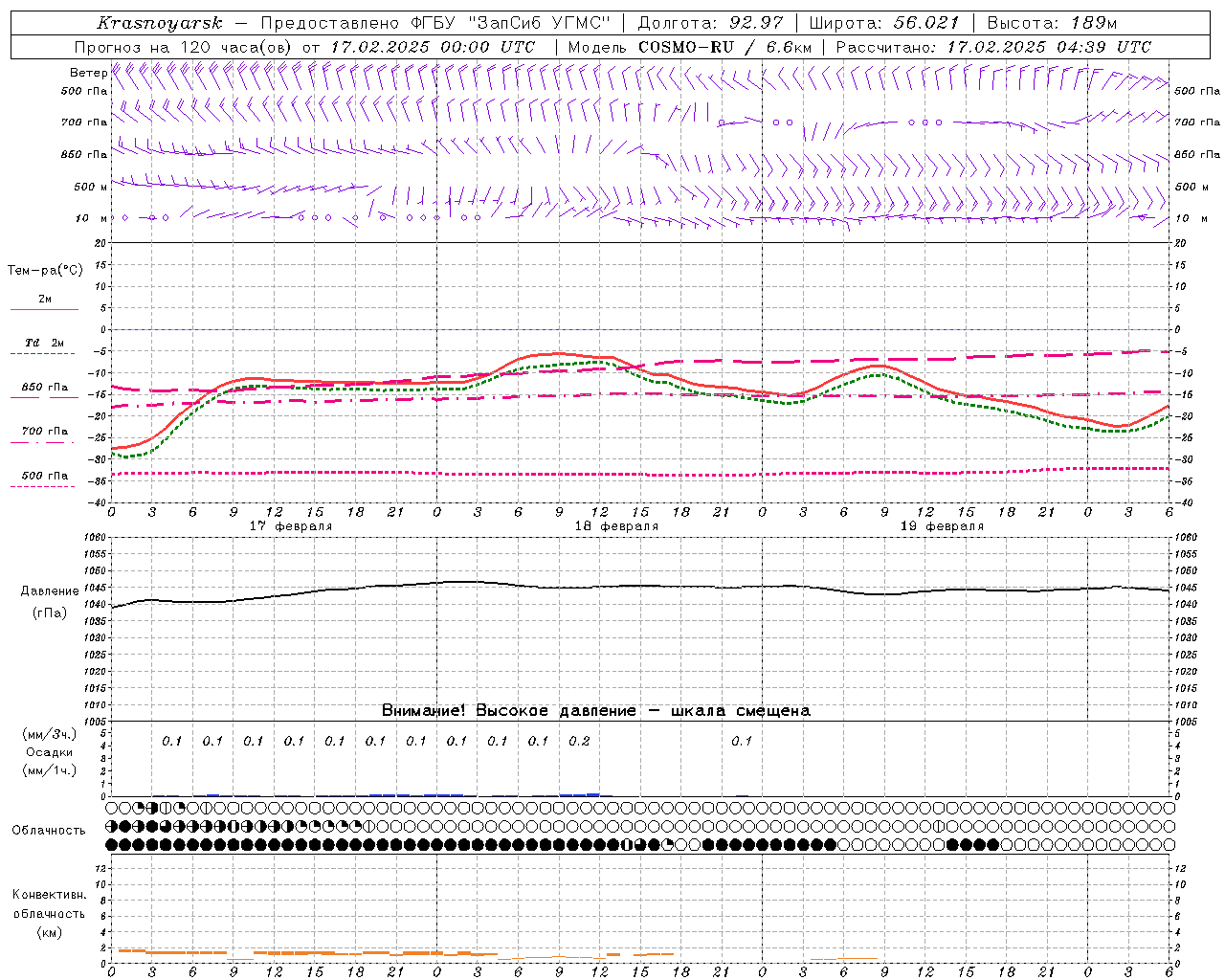Select the Давление pressure panel label

click(x=50, y=591)
